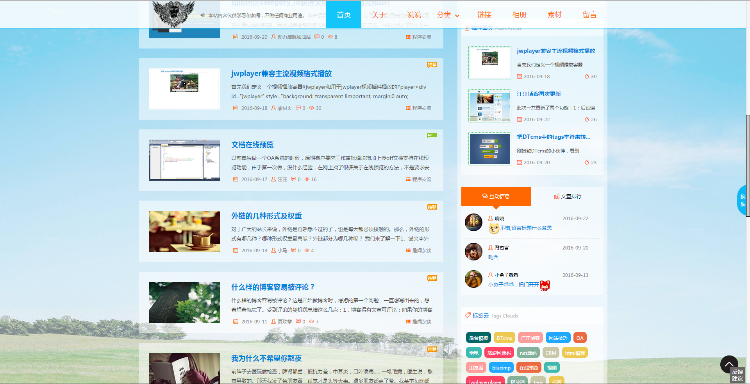The width and height of the screenshot is (750, 384).
Task: Select the beige CRM tag
Action: (x=551, y=352)
